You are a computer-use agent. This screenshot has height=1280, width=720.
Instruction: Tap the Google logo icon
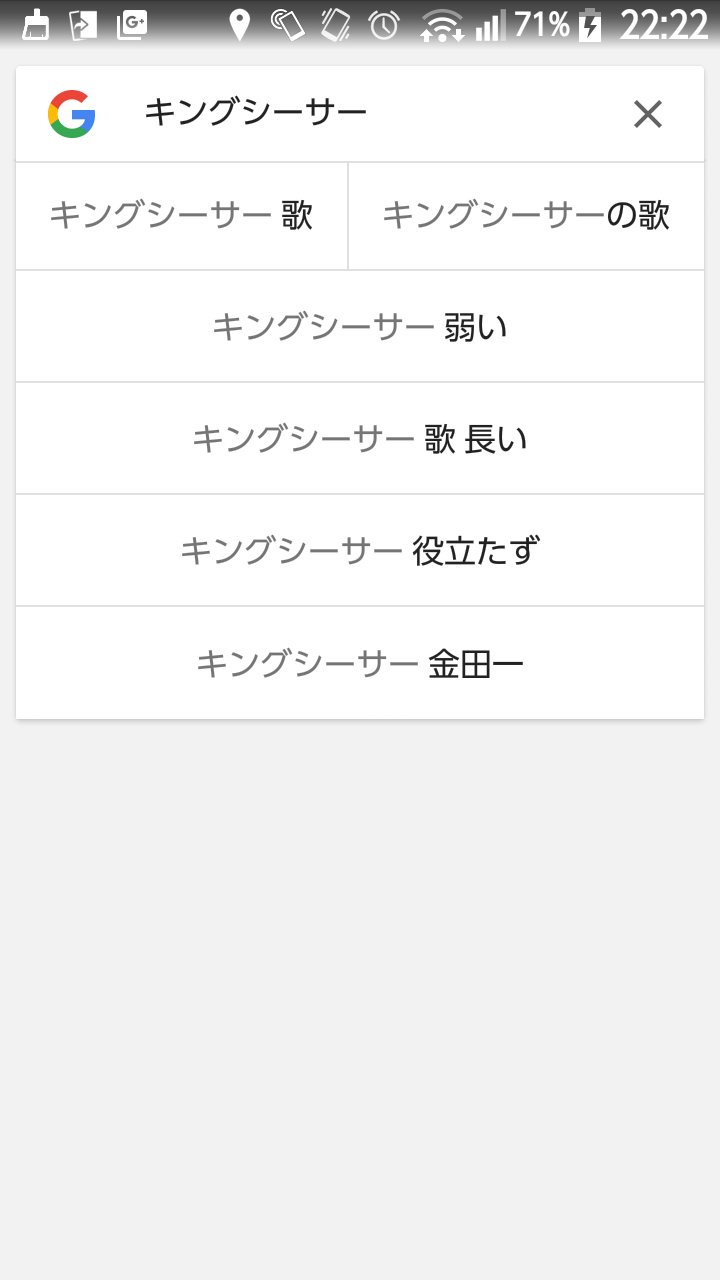pyautogui.click(x=71, y=114)
